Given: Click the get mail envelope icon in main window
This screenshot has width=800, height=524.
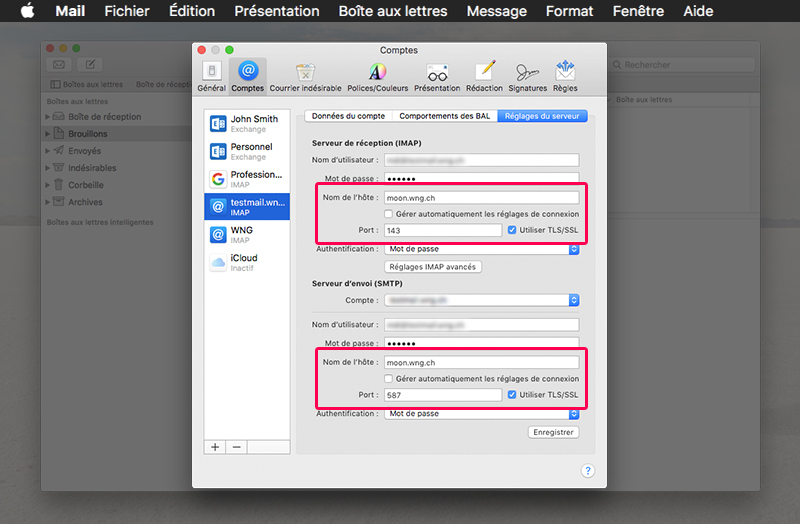Looking at the screenshot, I should tap(59, 64).
